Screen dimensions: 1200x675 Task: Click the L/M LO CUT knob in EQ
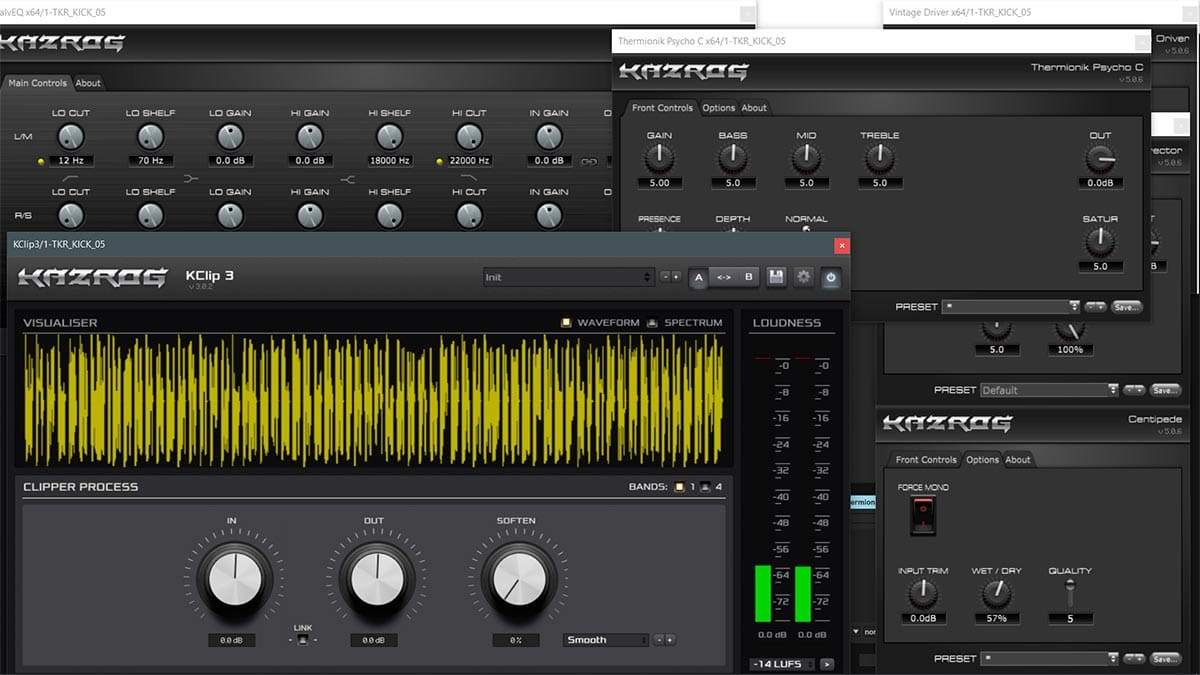pyautogui.click(x=71, y=137)
